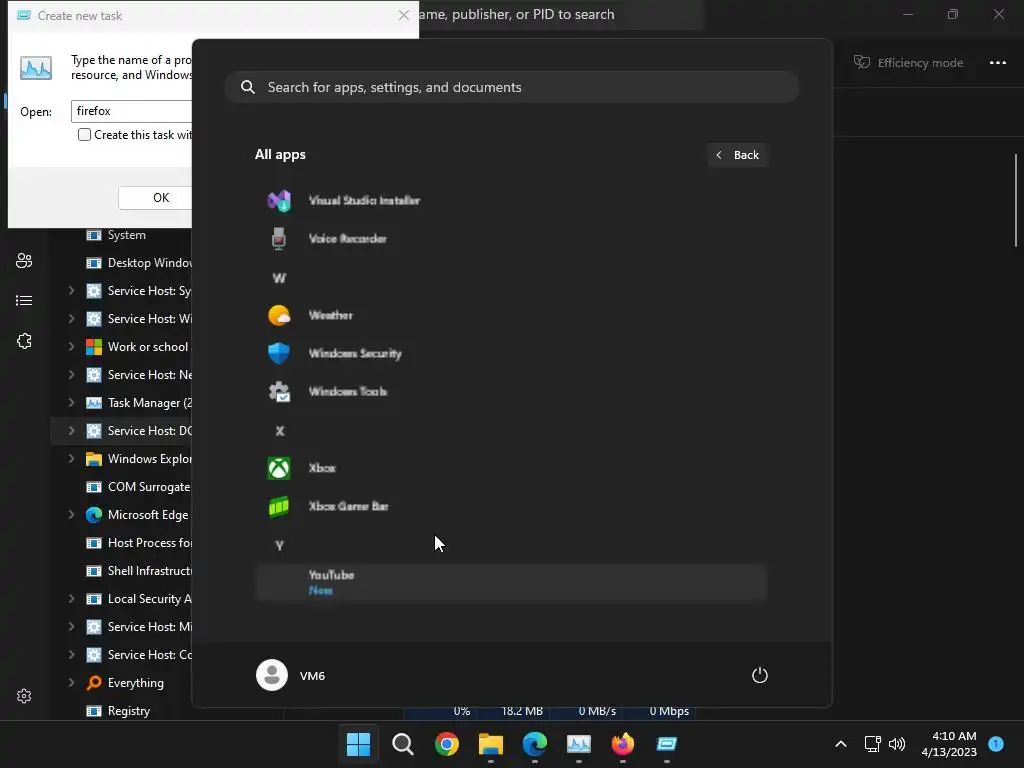The width and height of the screenshot is (1024, 768).
Task: Click the Efficiency mode button in Task Manager
Action: [x=908, y=63]
